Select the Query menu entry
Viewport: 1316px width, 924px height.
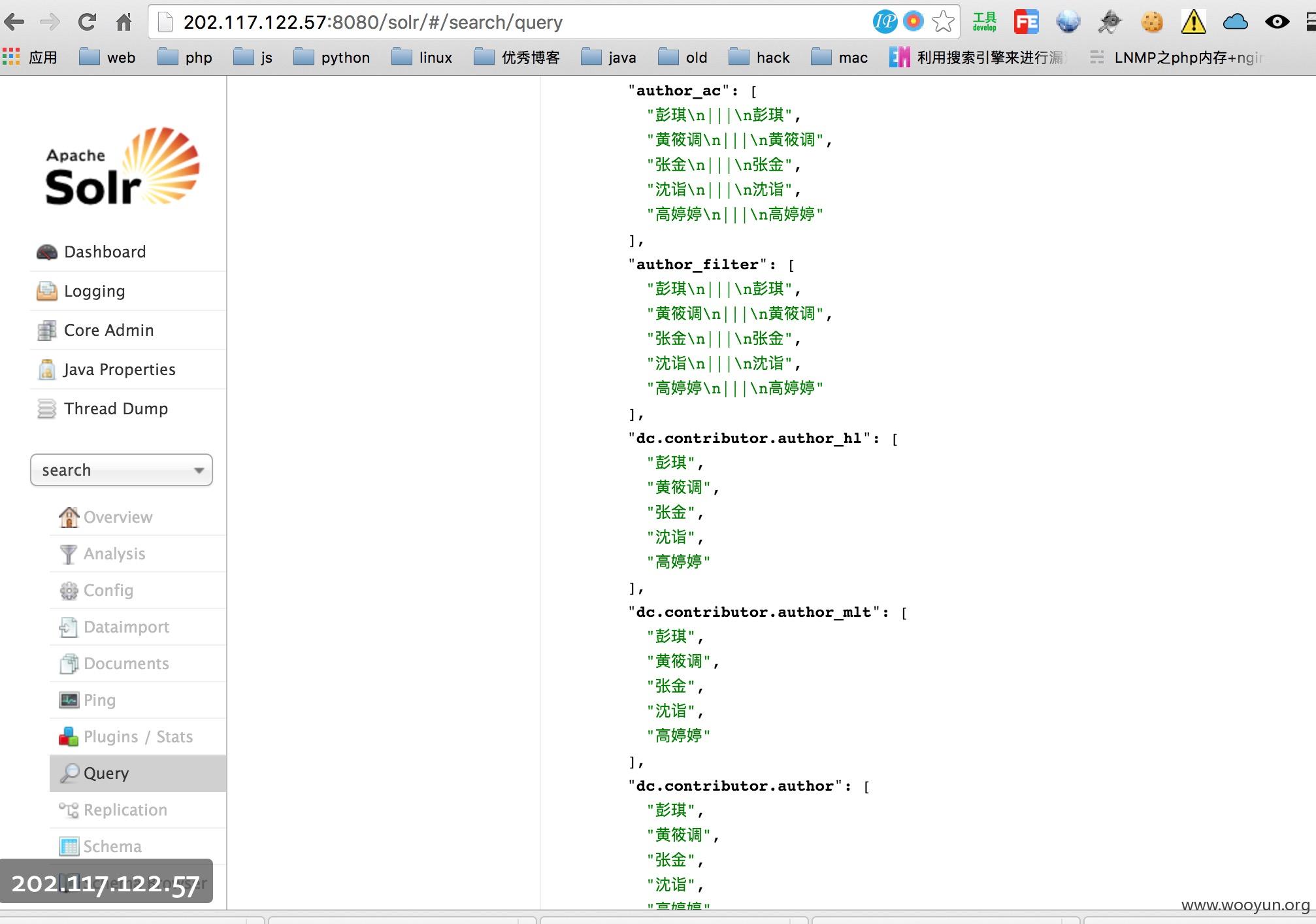click(138, 773)
